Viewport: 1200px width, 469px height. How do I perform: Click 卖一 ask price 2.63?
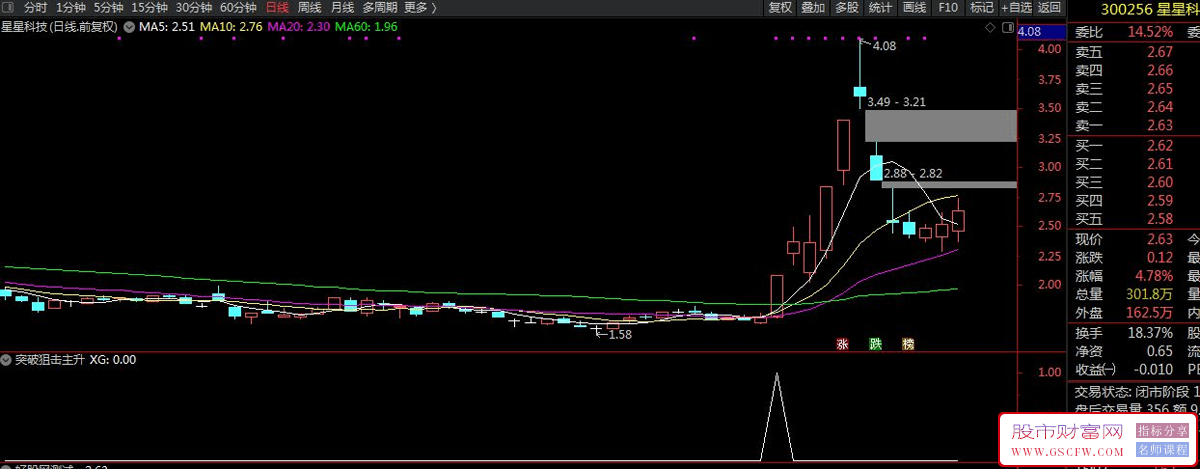coord(1159,126)
